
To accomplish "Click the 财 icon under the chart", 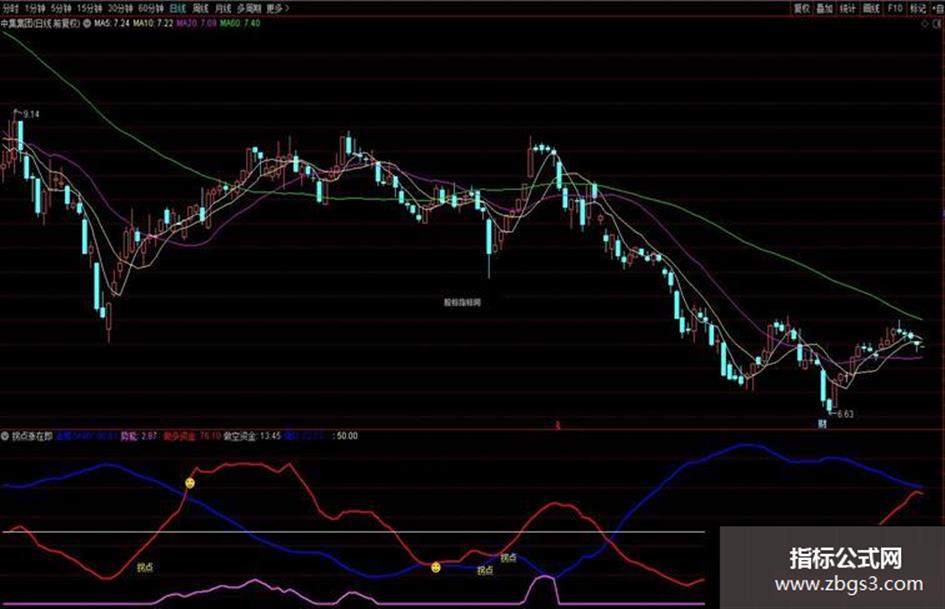I will tap(822, 424).
